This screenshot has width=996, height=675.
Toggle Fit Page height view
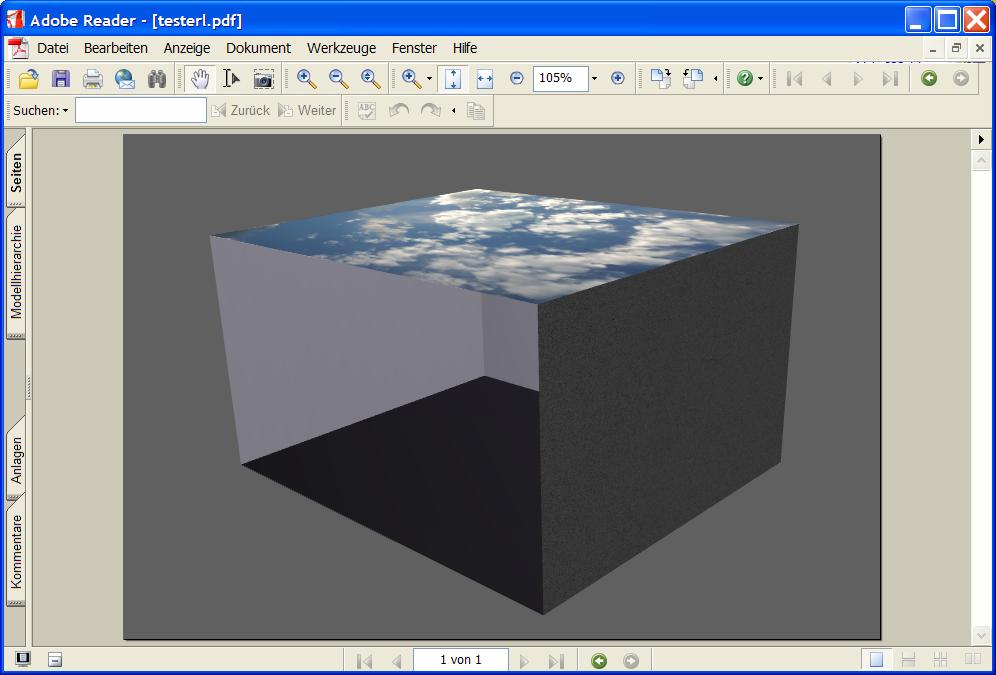click(453, 79)
